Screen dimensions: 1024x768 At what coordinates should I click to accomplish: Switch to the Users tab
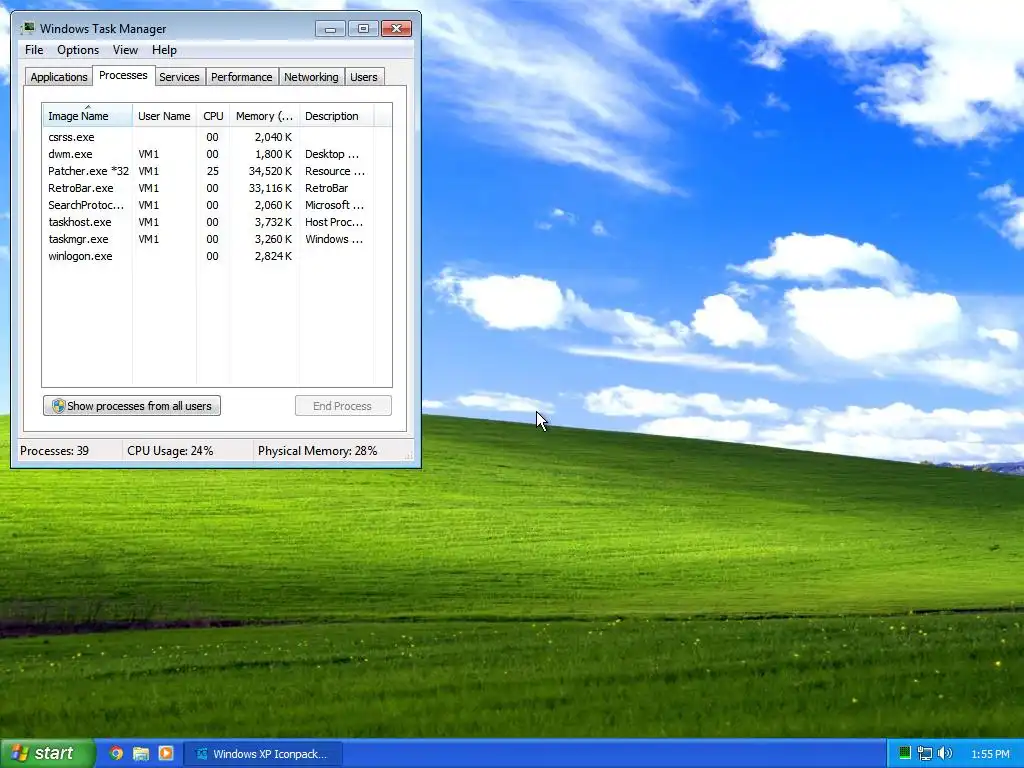(363, 77)
